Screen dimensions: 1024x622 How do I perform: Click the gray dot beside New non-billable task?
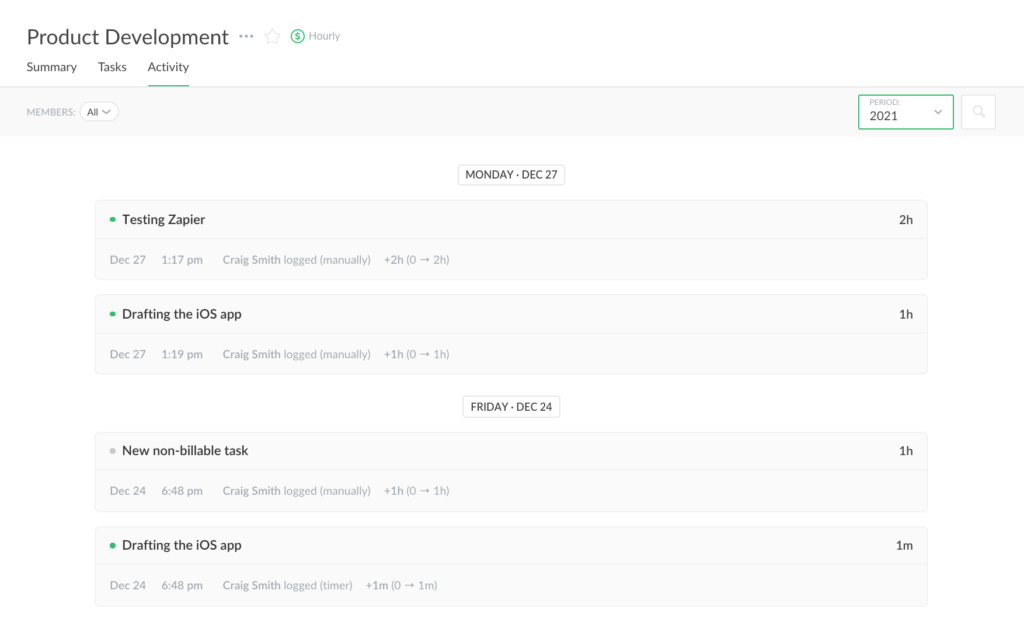pos(113,451)
